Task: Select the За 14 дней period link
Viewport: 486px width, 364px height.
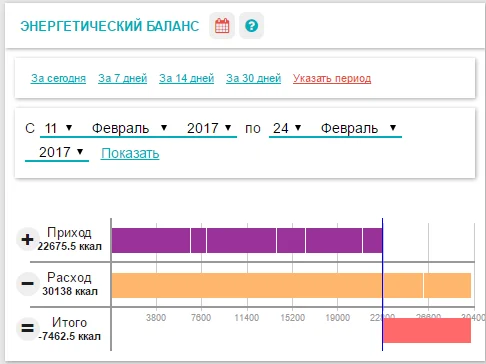Action: point(186,78)
